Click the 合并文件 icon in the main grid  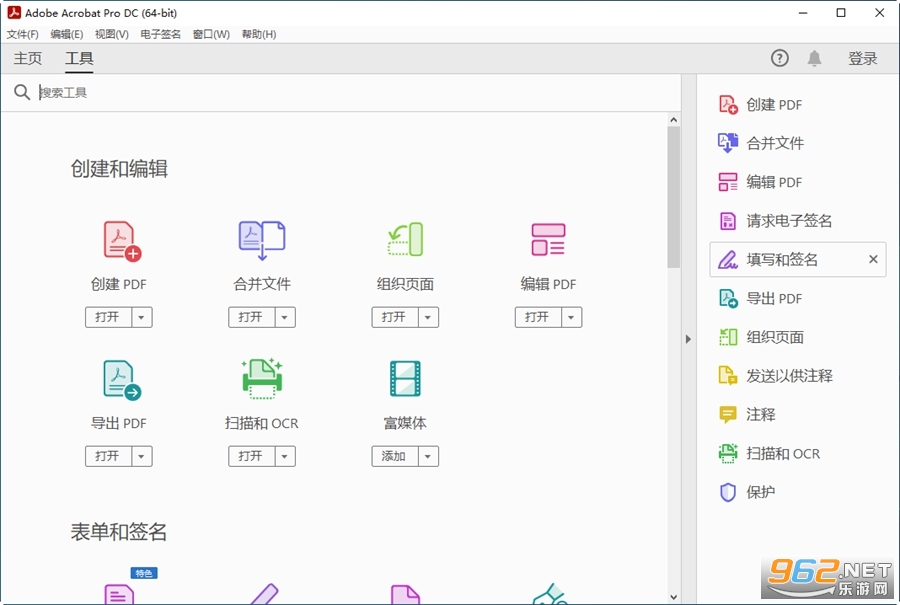click(x=262, y=241)
